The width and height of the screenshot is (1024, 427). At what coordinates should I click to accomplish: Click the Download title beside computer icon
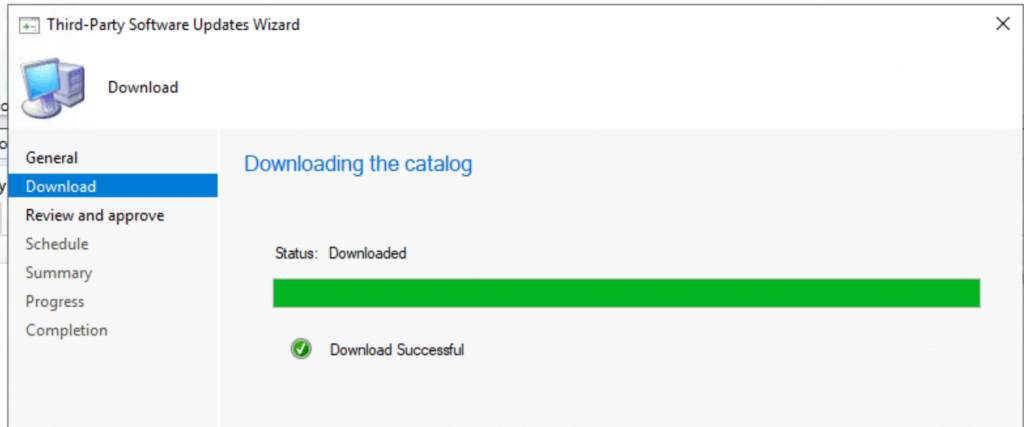coord(143,87)
